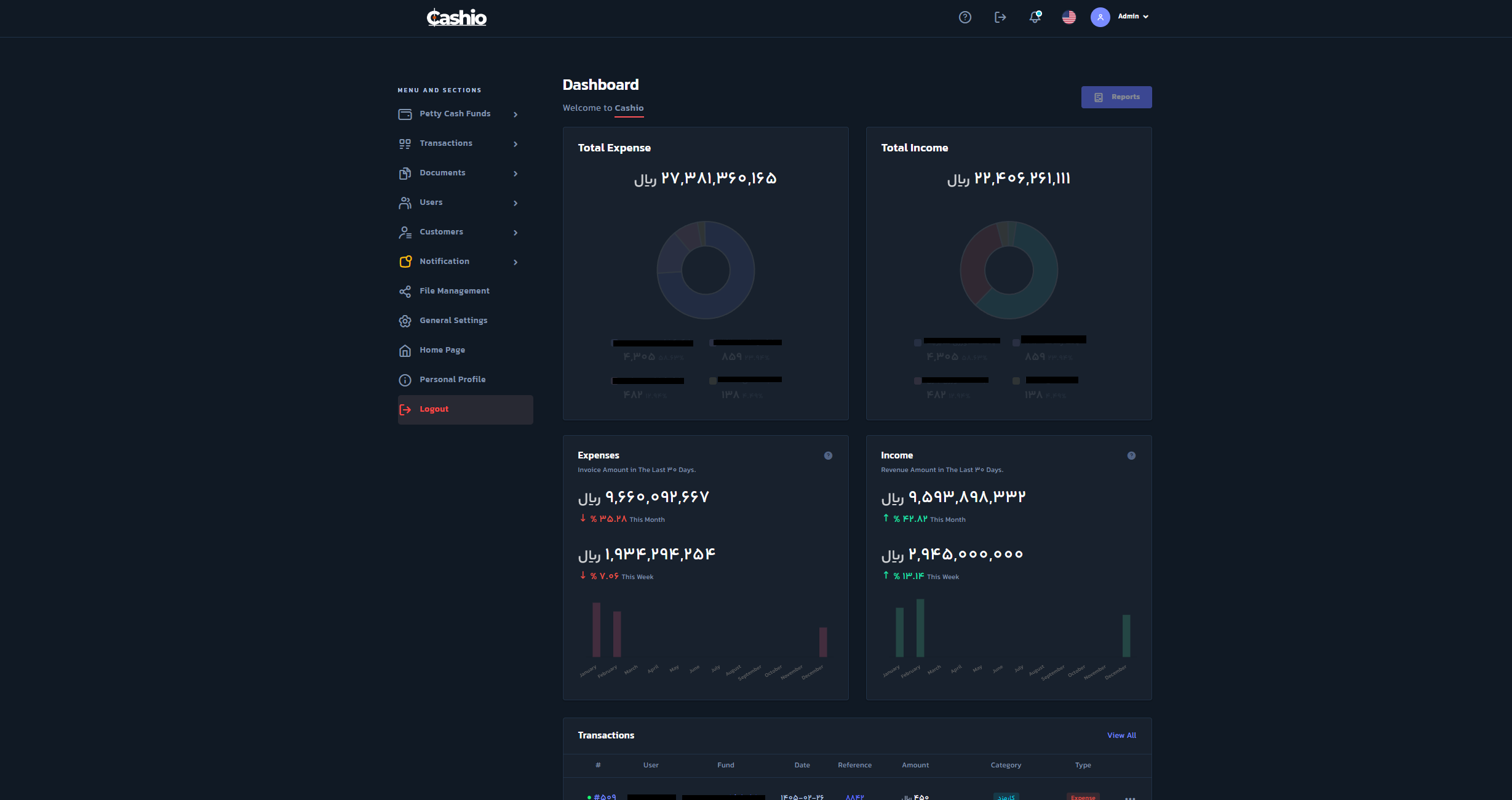The image size is (1512, 800).
Task: Expand the Petty Cash Funds chevron
Action: click(x=515, y=114)
